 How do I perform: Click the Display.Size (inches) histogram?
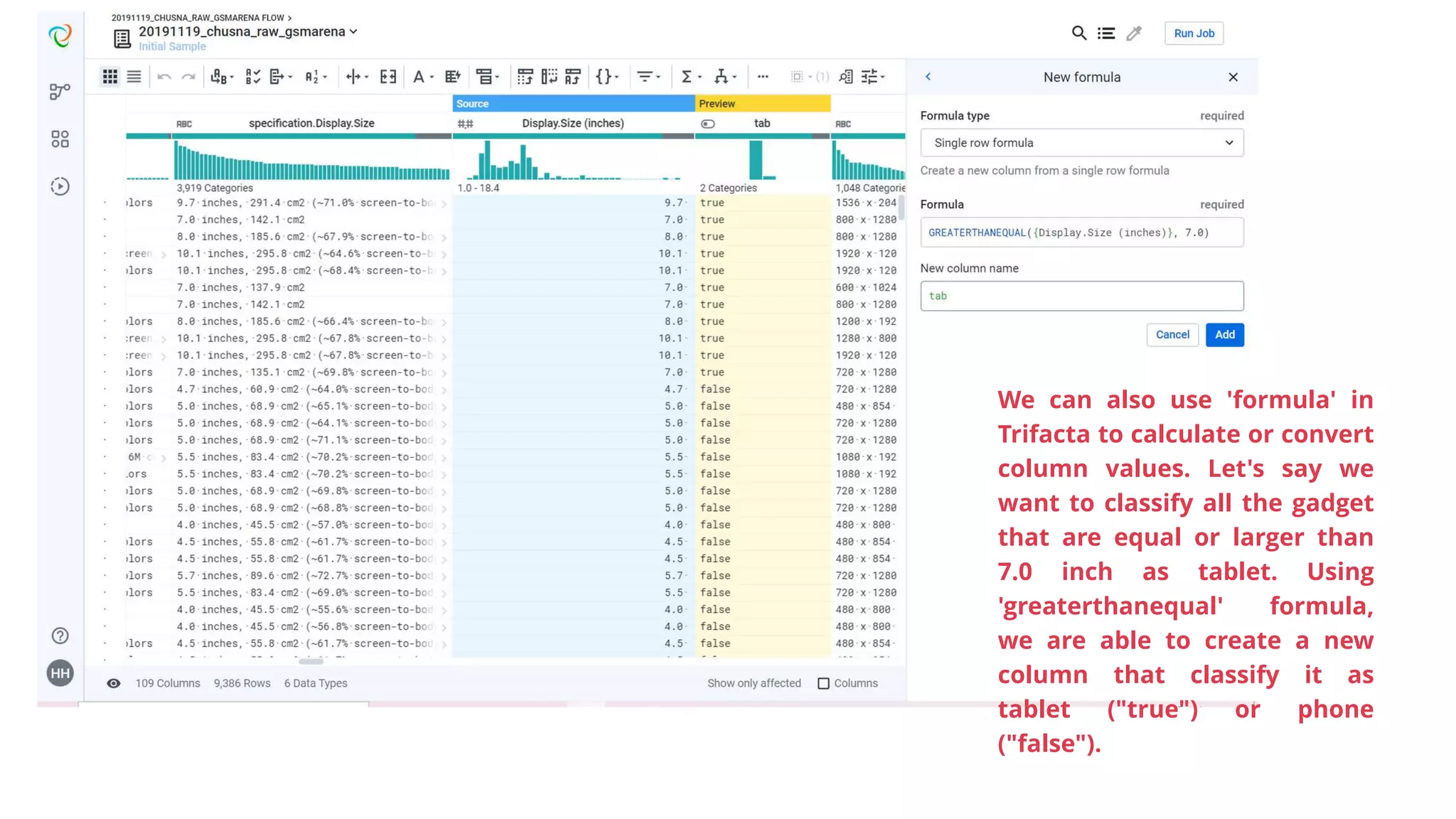tap(573, 160)
